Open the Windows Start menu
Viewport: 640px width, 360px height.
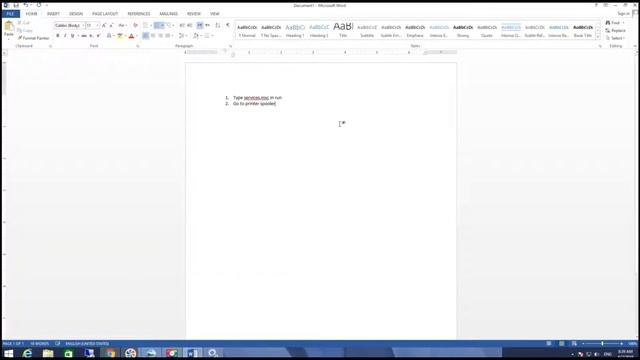pos(8,353)
